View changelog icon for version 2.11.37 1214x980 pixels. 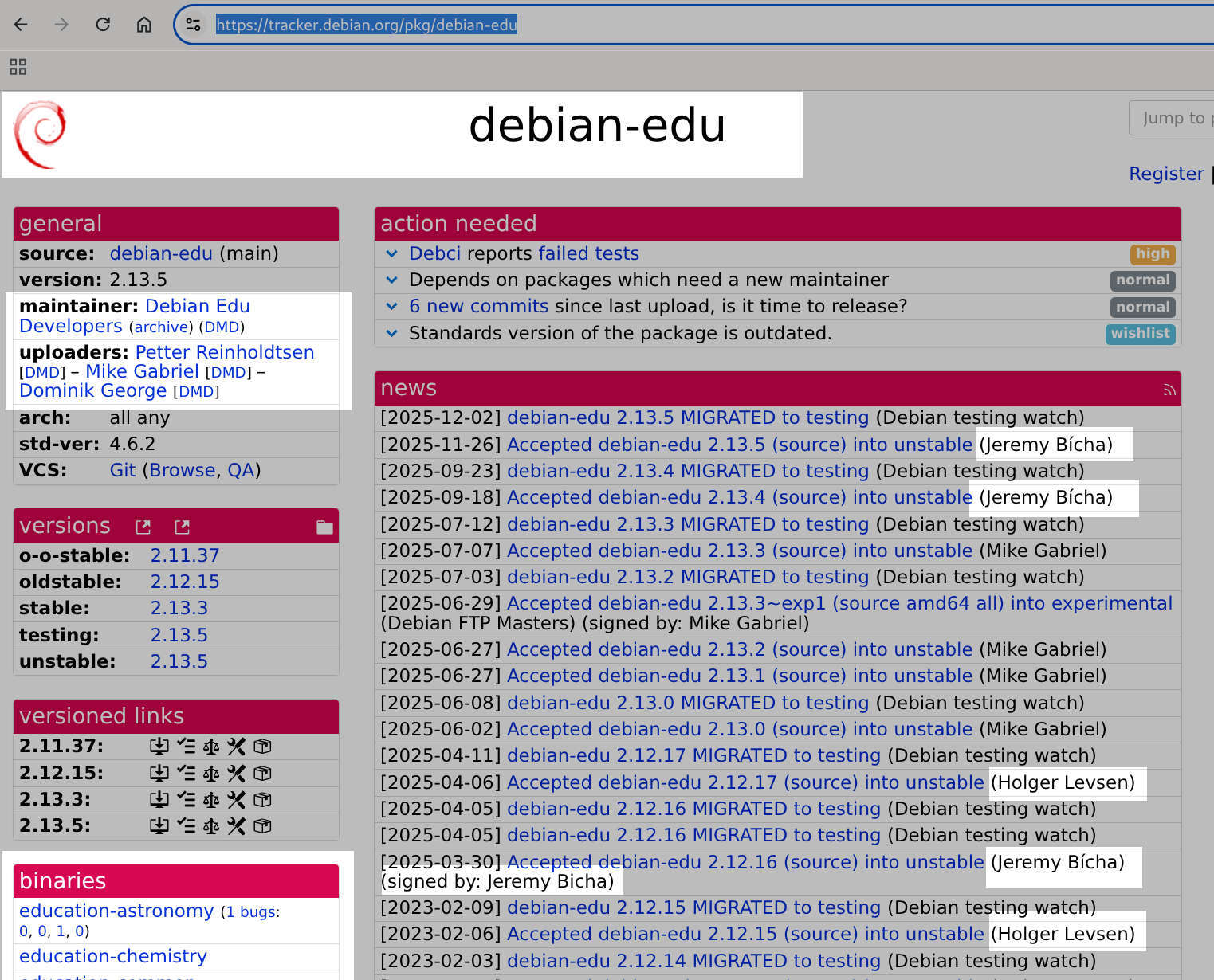(186, 747)
